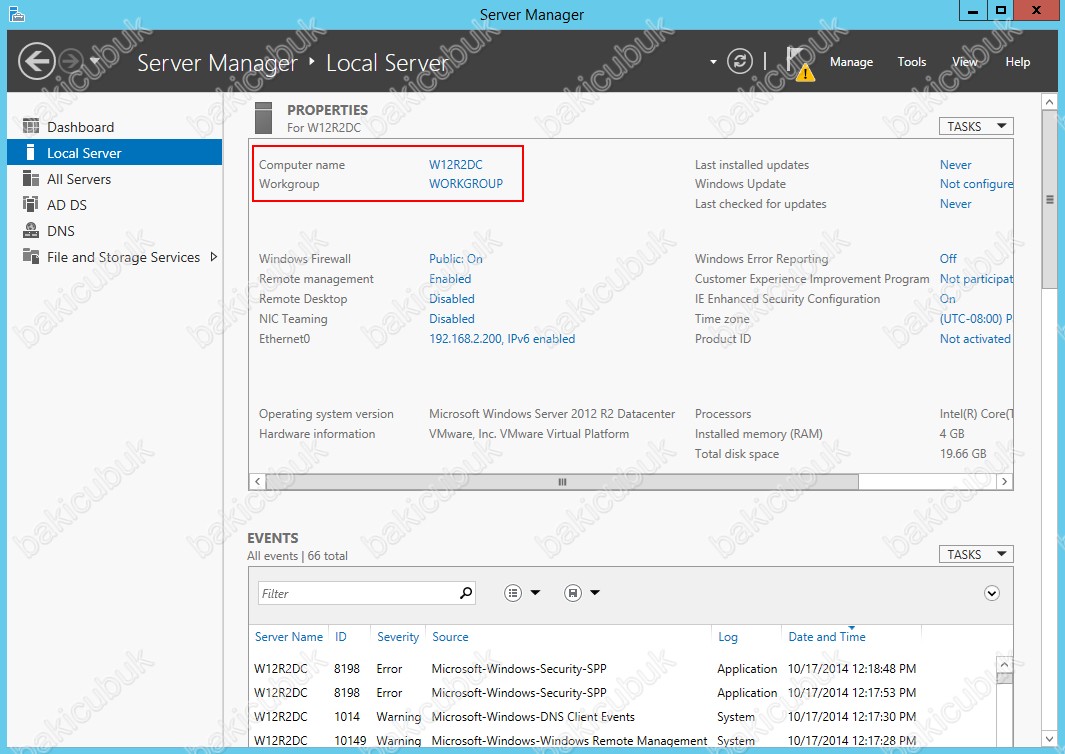Screen dimensions: 1065x754
Task: Click the Remote management Enabled link
Action: tap(450, 279)
